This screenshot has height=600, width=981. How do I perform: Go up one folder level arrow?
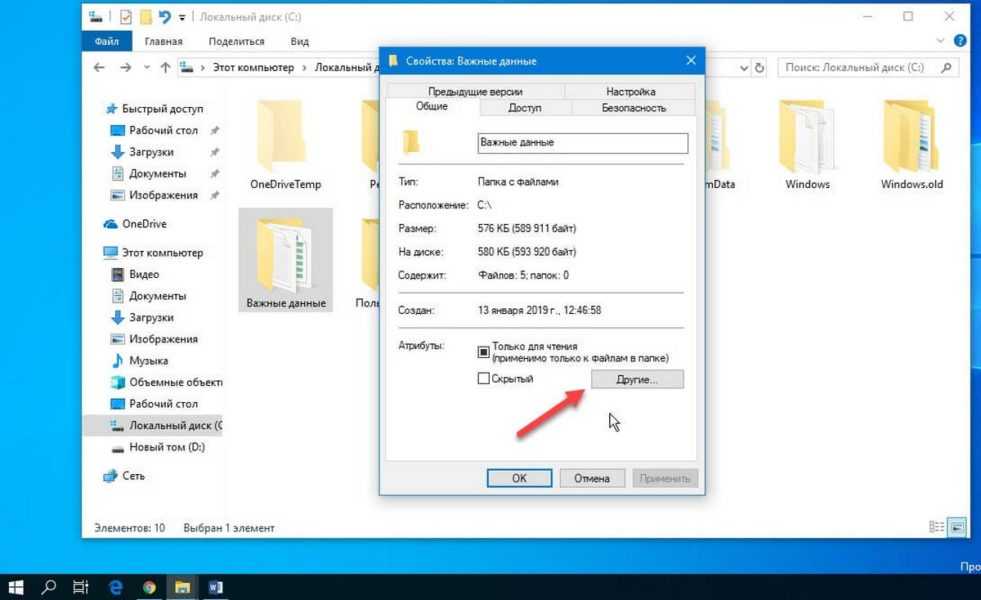pos(161,68)
